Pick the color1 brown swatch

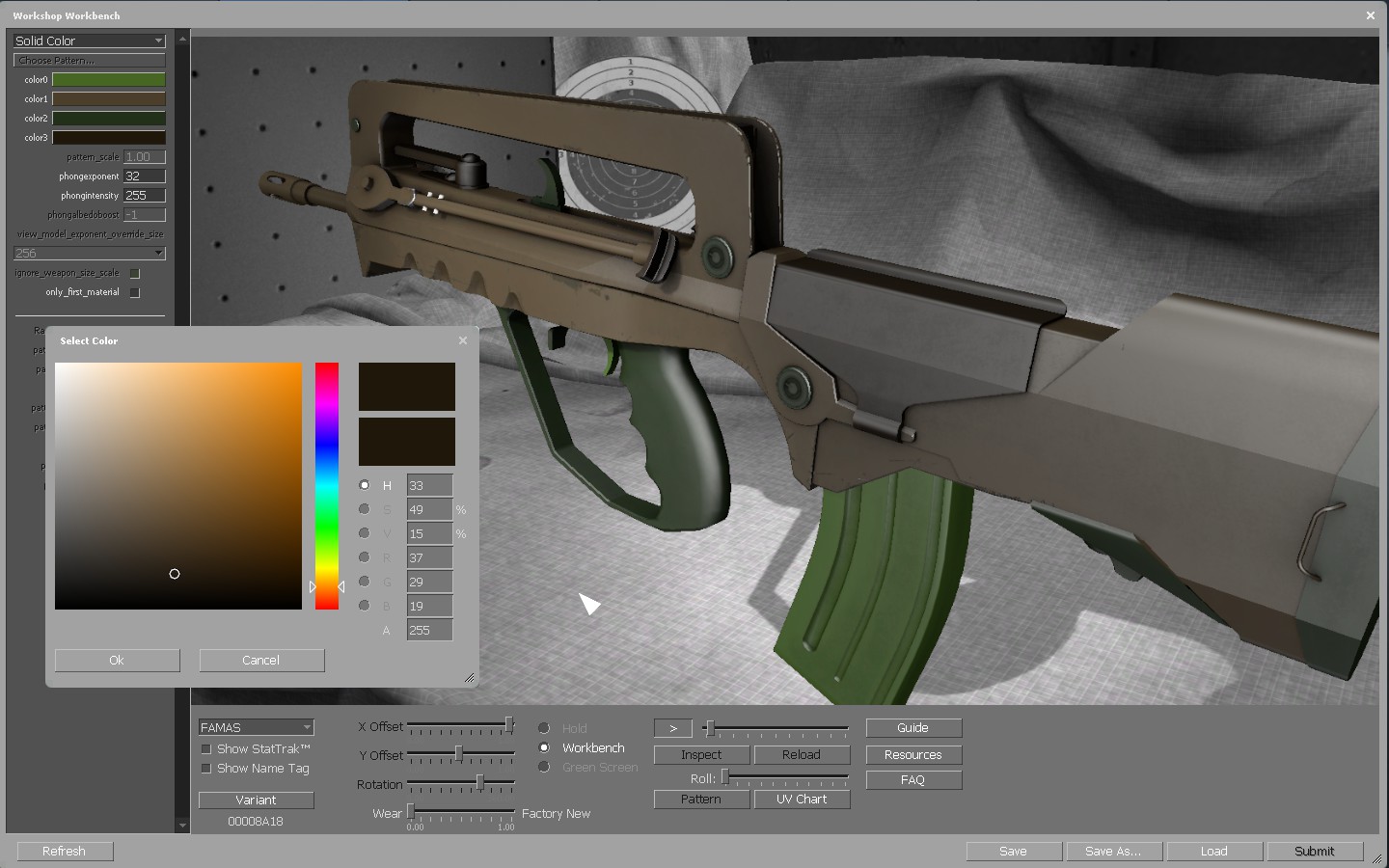click(x=109, y=98)
